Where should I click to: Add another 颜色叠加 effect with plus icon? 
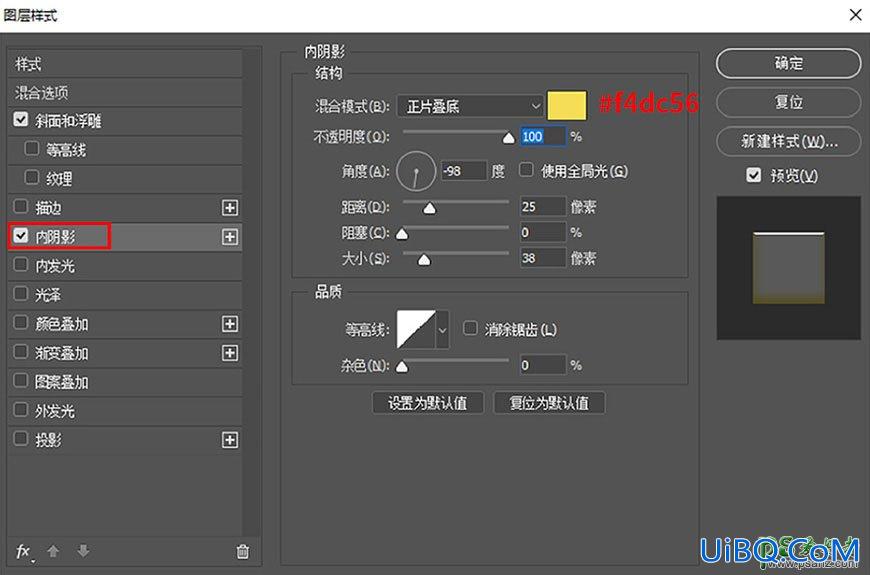click(x=230, y=324)
